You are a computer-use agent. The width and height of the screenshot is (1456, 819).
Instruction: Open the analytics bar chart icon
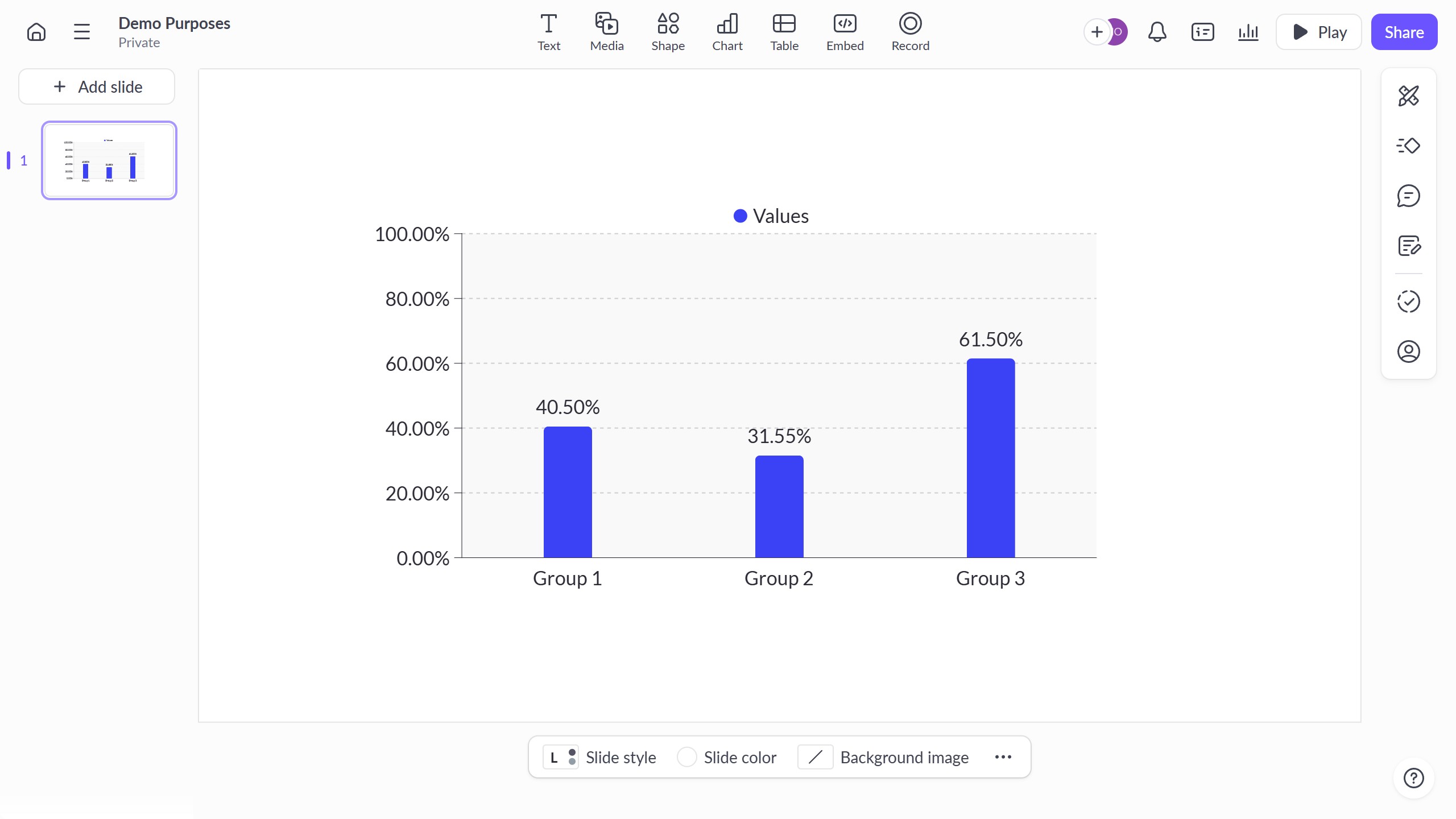point(1248,32)
